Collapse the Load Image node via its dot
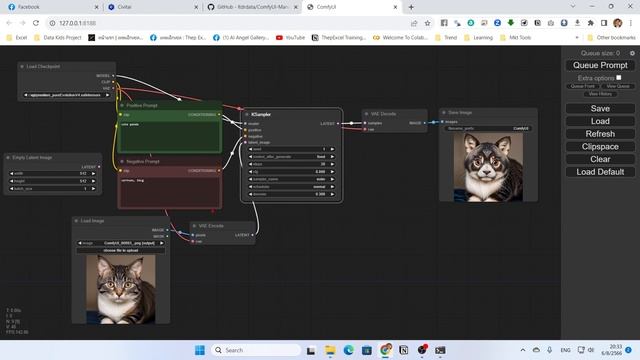640x360 pixels. (x=76, y=221)
